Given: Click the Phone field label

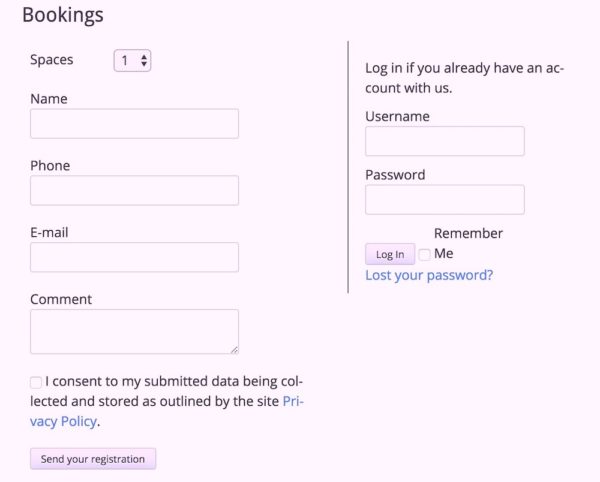Looking at the screenshot, I should coord(50,165).
